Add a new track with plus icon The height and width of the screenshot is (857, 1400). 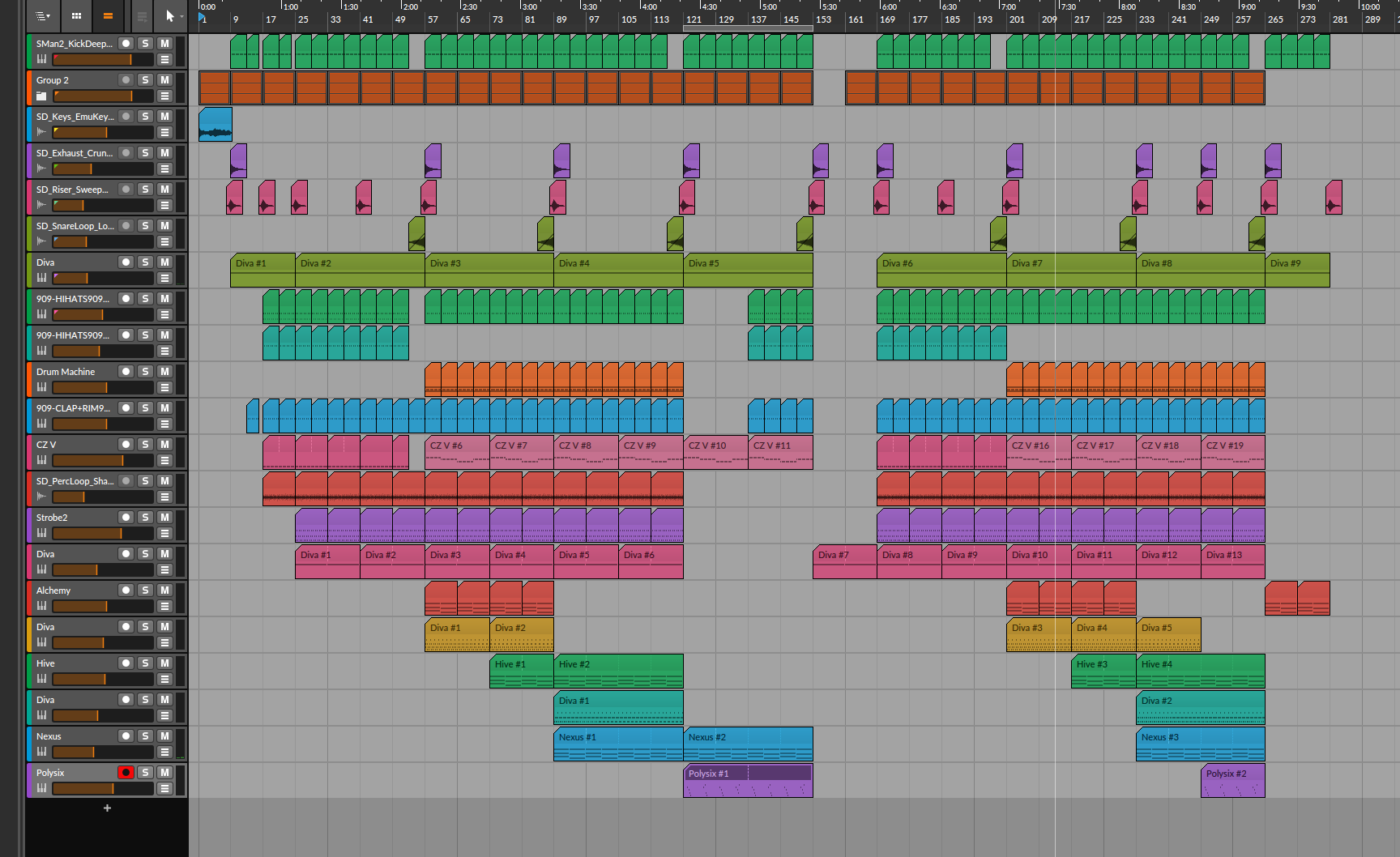107,808
